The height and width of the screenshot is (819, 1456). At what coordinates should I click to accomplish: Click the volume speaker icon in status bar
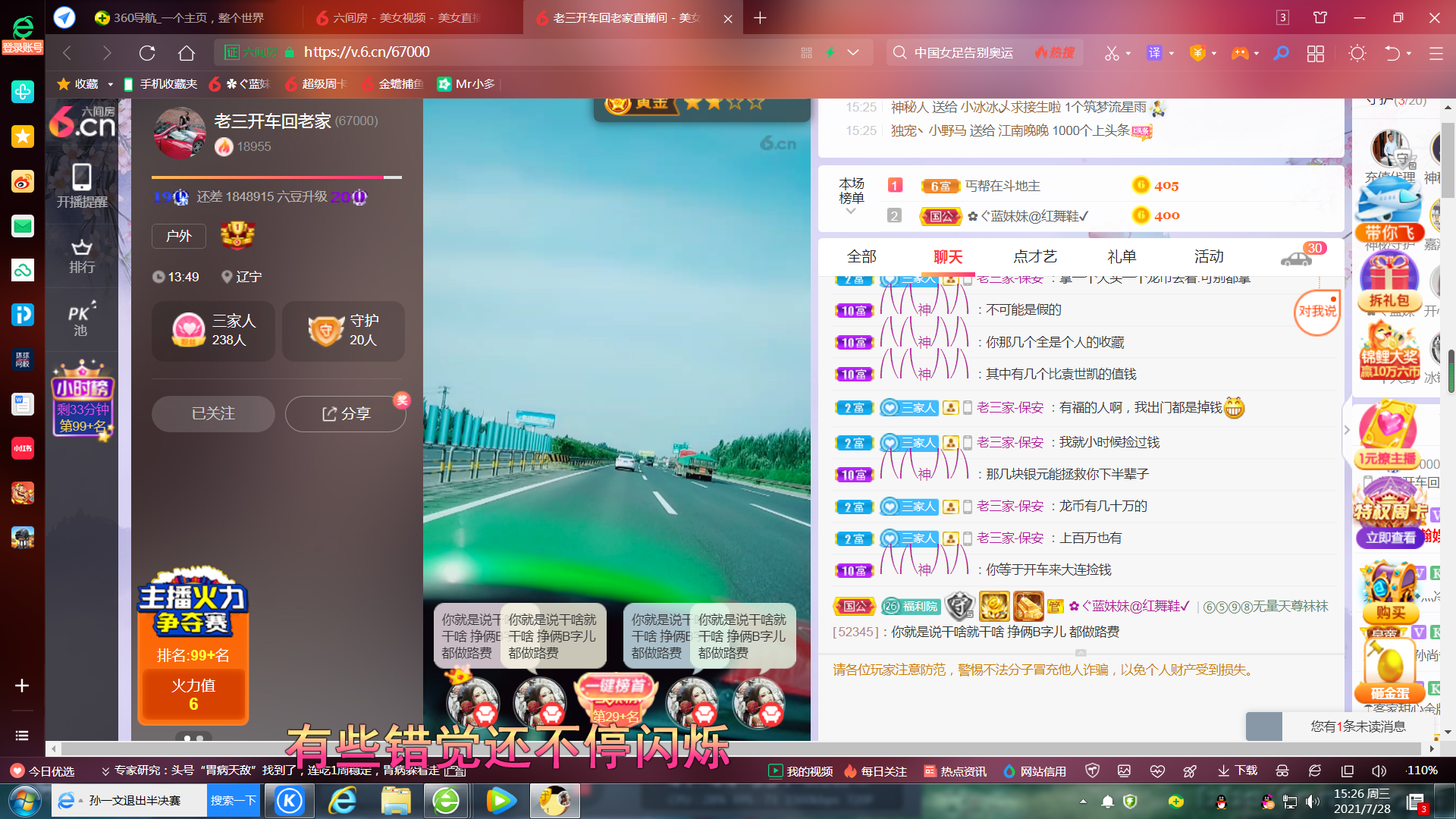tap(1378, 771)
